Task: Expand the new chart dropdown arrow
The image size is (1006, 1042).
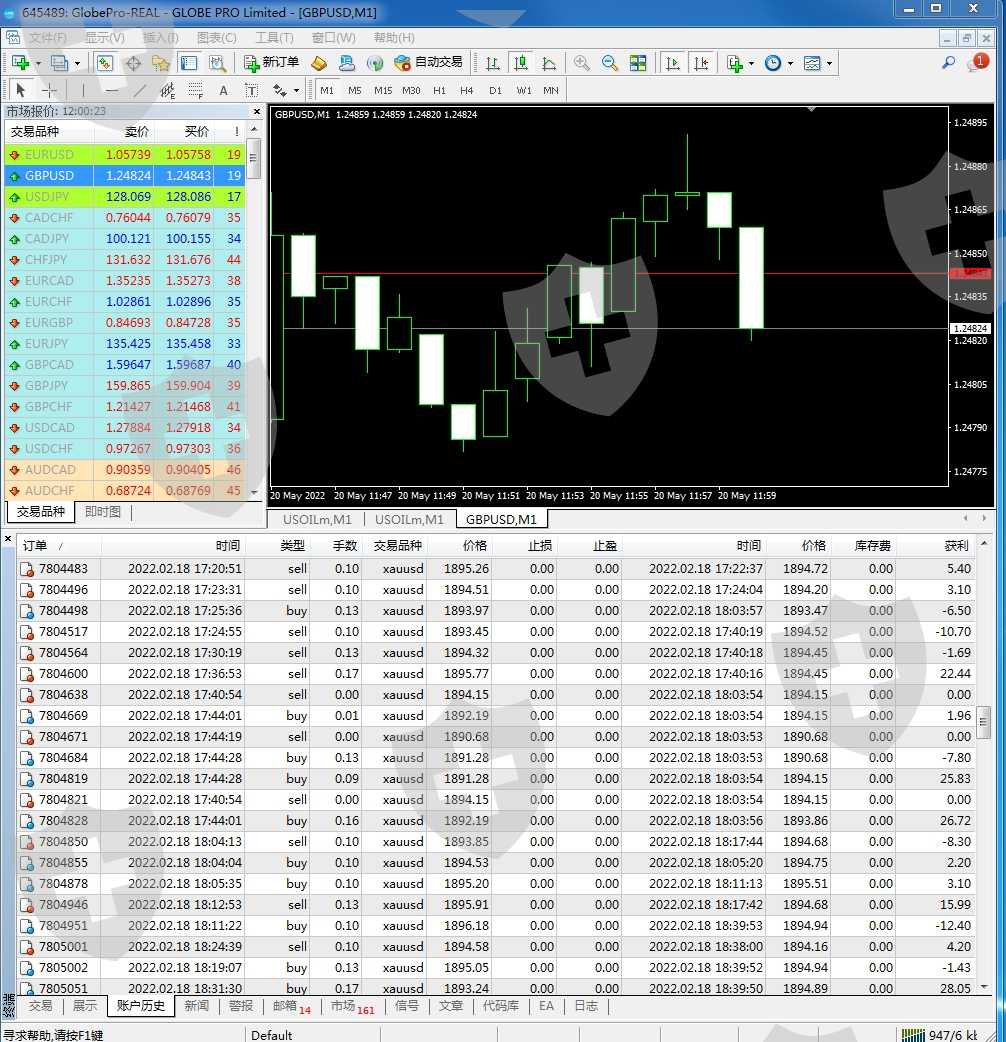Action: (38, 63)
